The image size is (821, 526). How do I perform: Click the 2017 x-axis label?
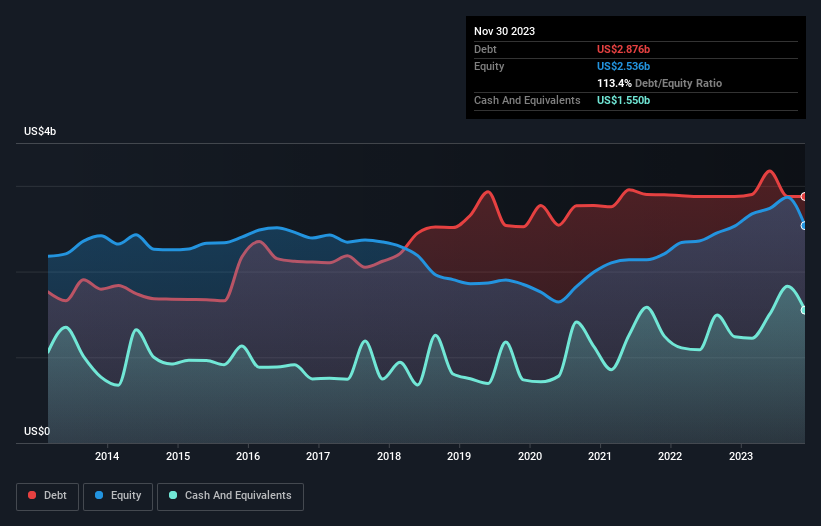318,456
